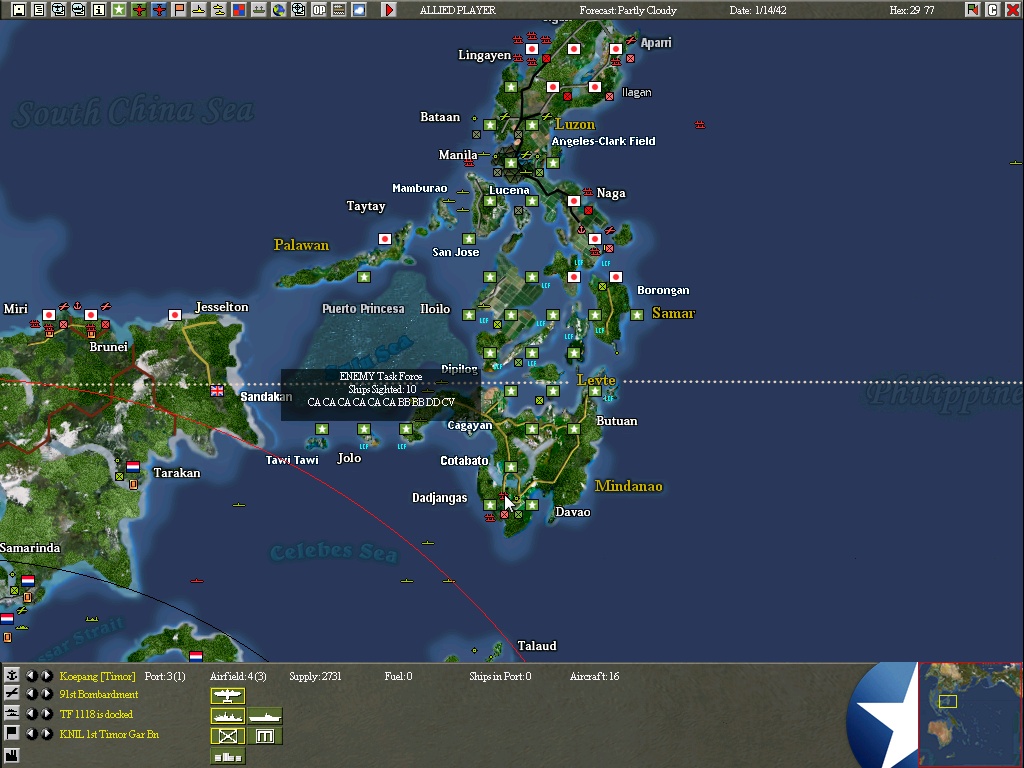
Task: Click the orange flag toolbar icon
Action: click(x=179, y=10)
